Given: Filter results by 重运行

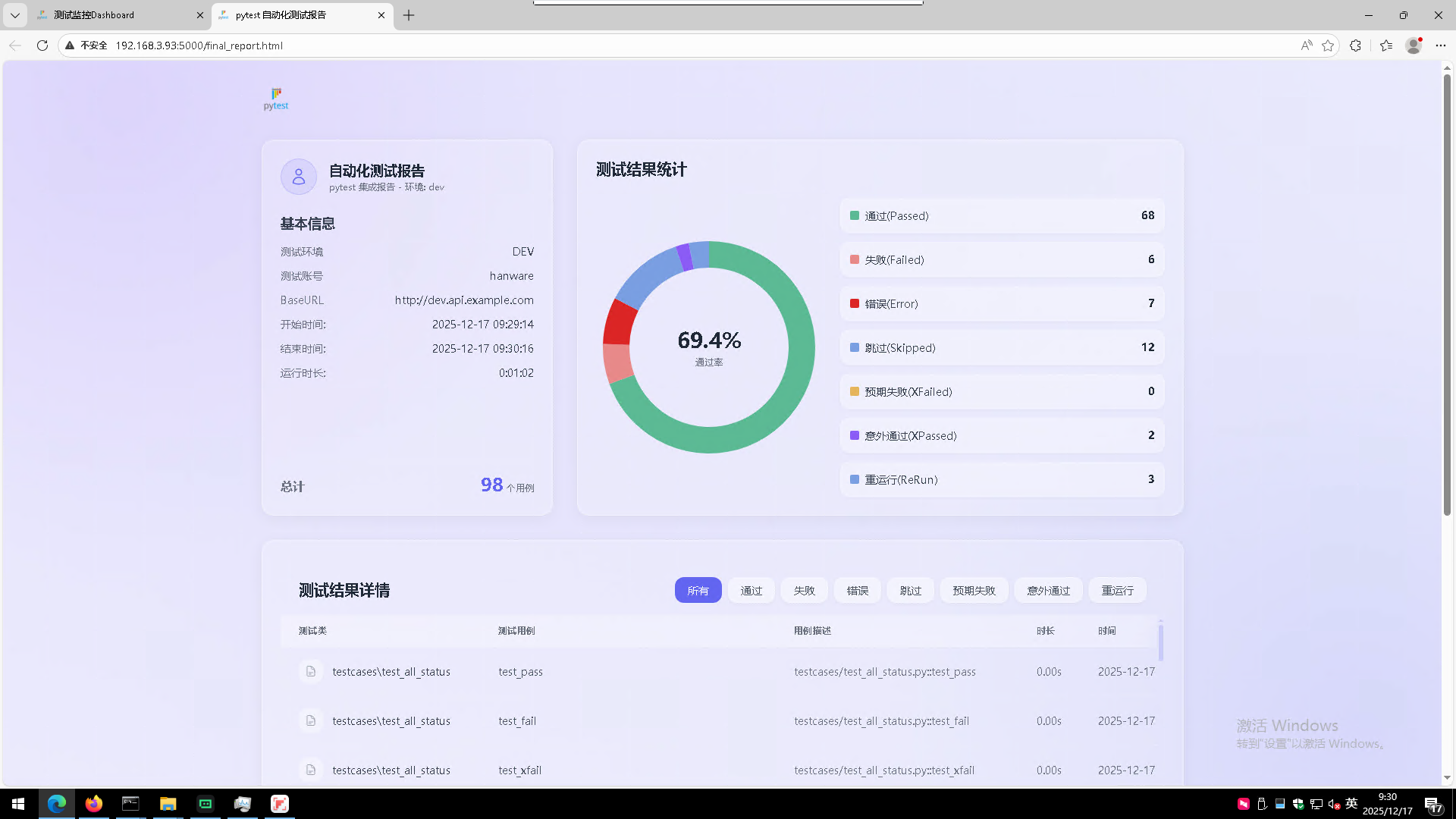Looking at the screenshot, I should 1118,591.
